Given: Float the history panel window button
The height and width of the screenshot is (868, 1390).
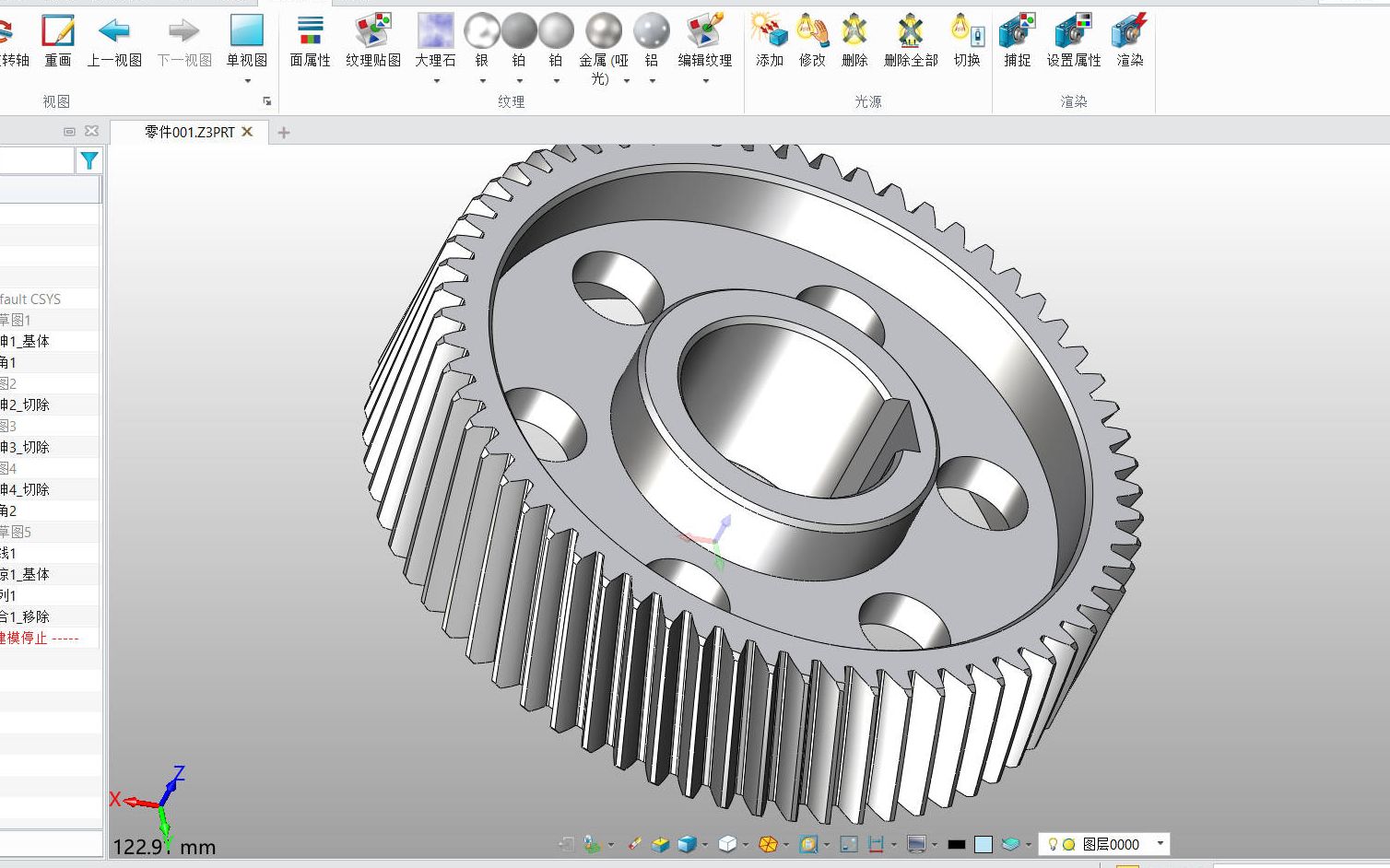Looking at the screenshot, I should [x=69, y=132].
